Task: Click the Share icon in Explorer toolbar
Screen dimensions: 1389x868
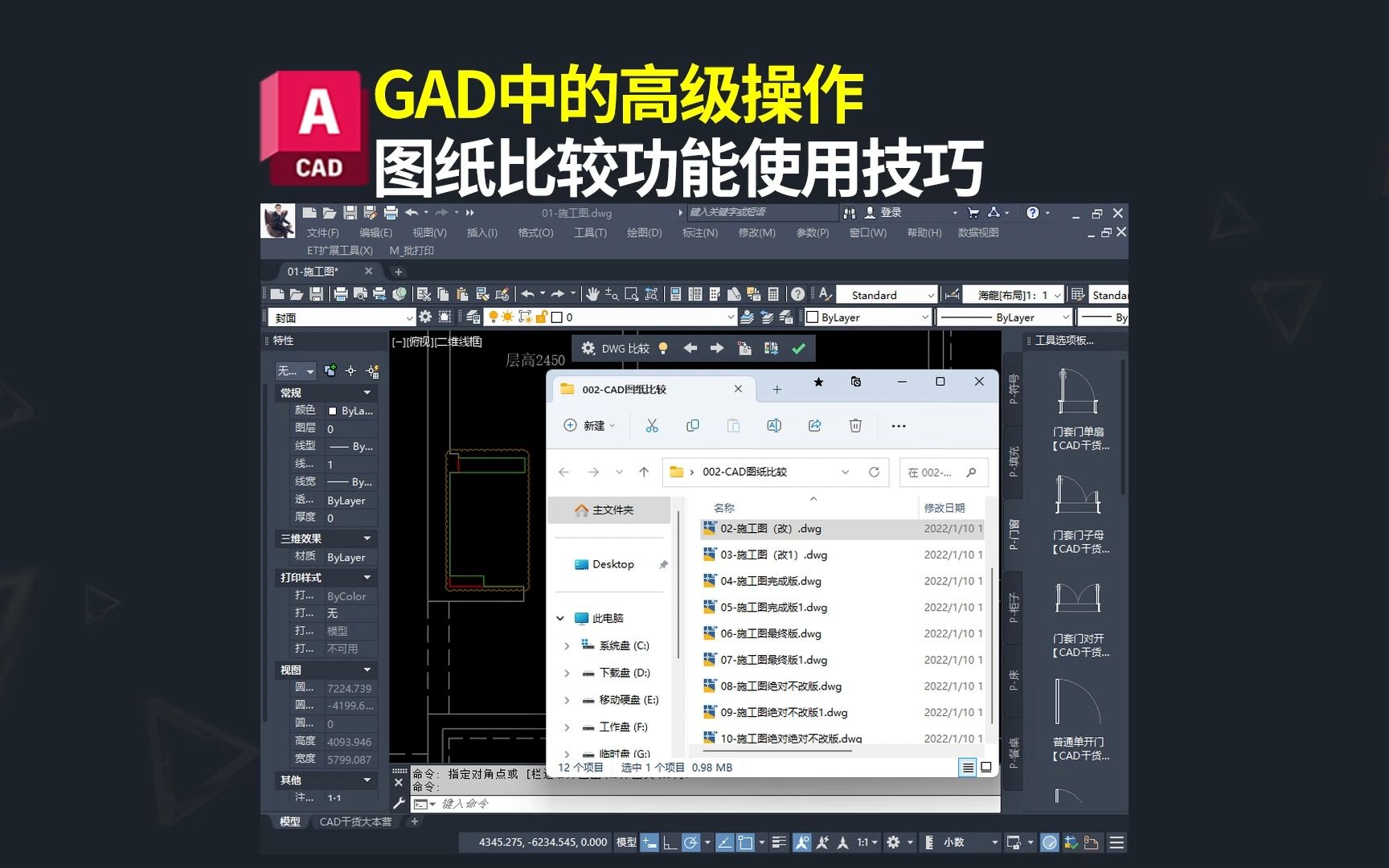Action: tap(814, 425)
